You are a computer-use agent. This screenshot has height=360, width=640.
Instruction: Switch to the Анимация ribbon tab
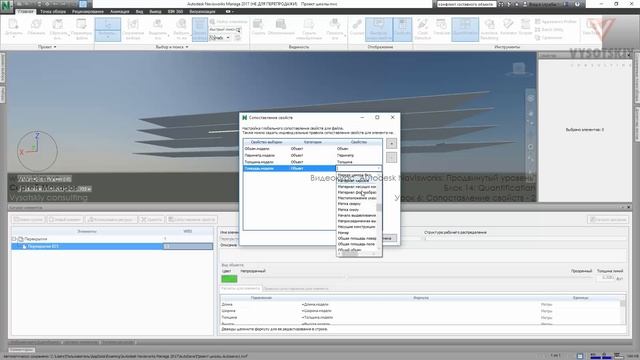click(x=120, y=11)
